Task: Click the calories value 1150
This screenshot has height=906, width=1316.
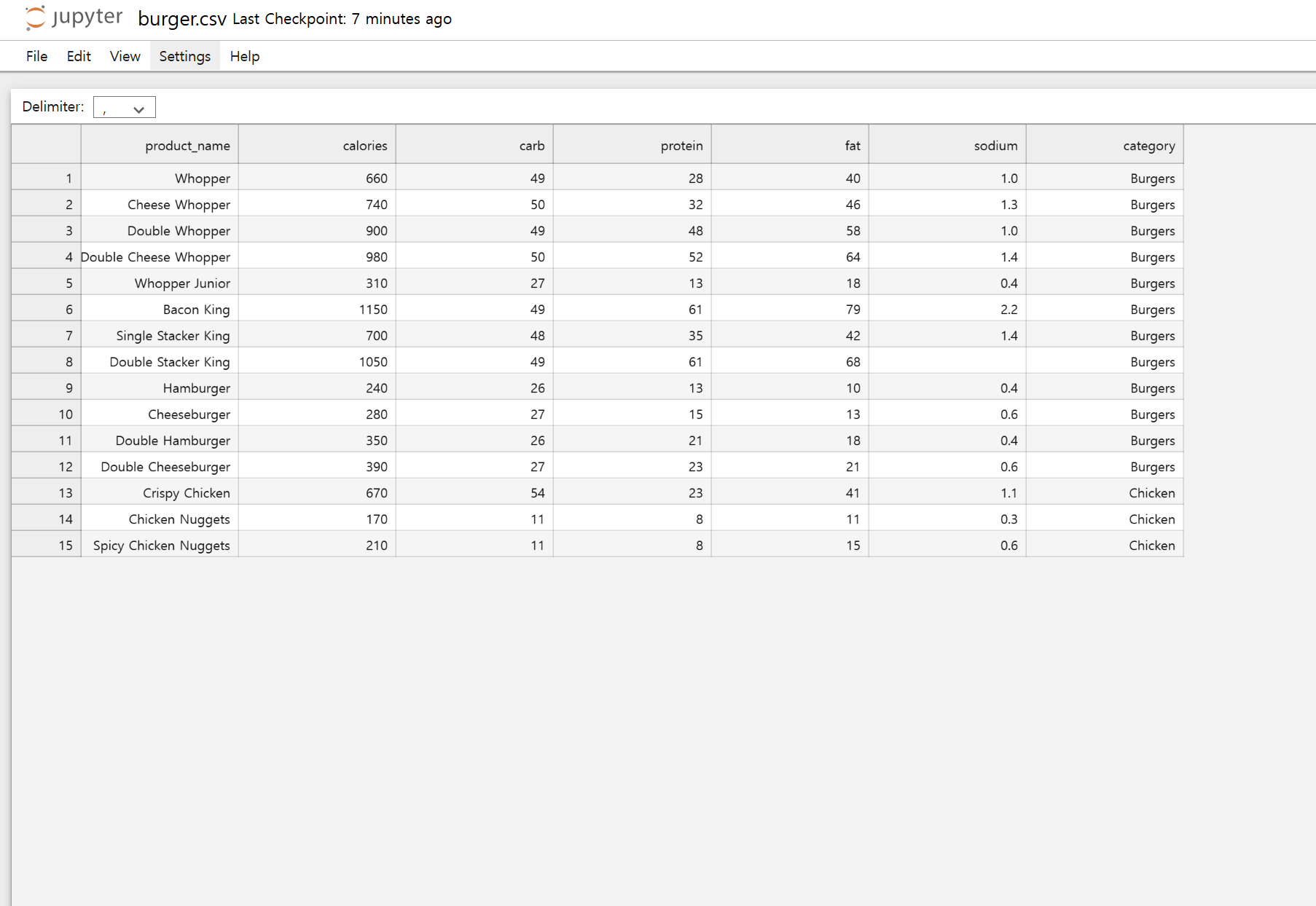Action: click(x=317, y=309)
